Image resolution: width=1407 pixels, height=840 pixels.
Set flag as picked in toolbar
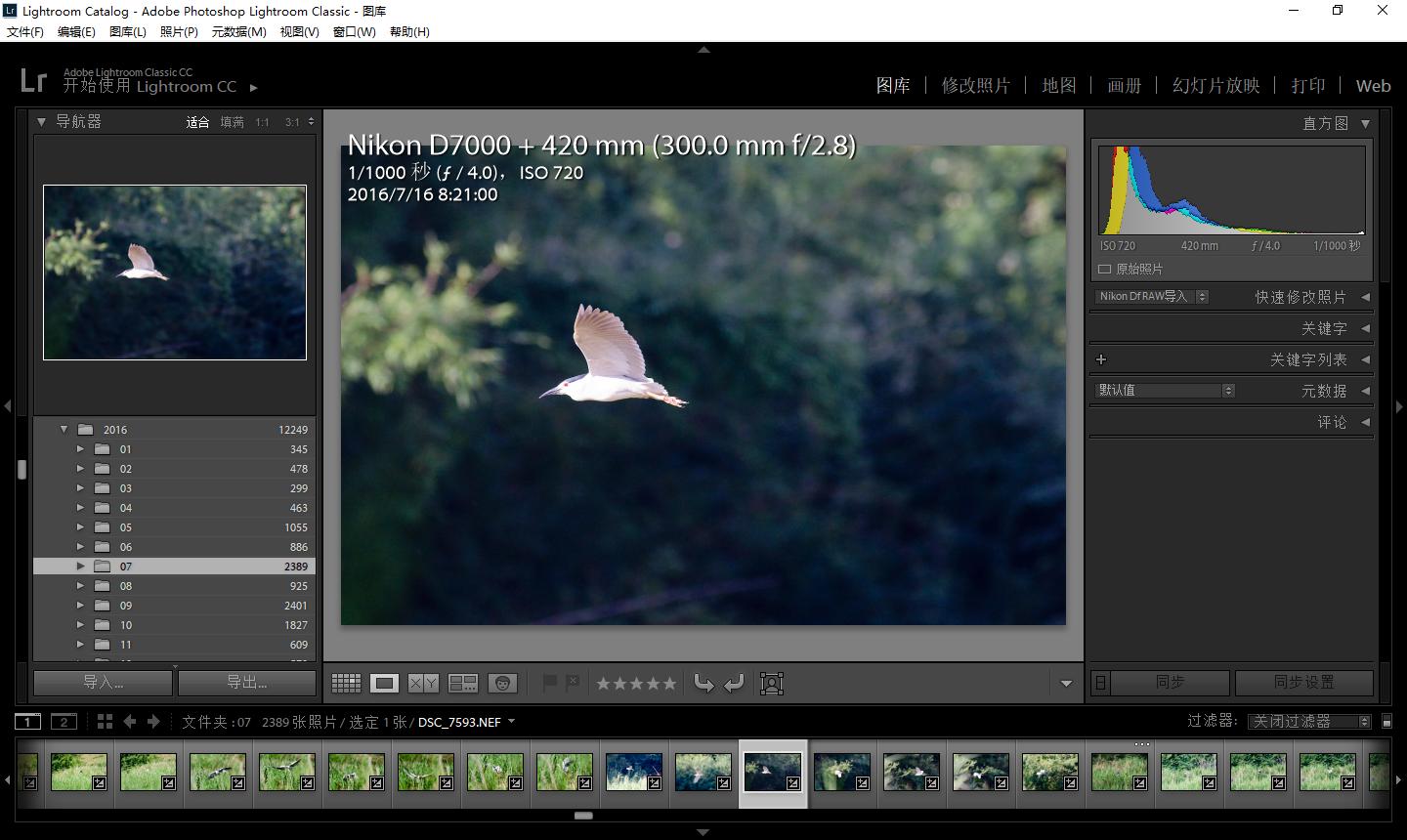pos(550,683)
